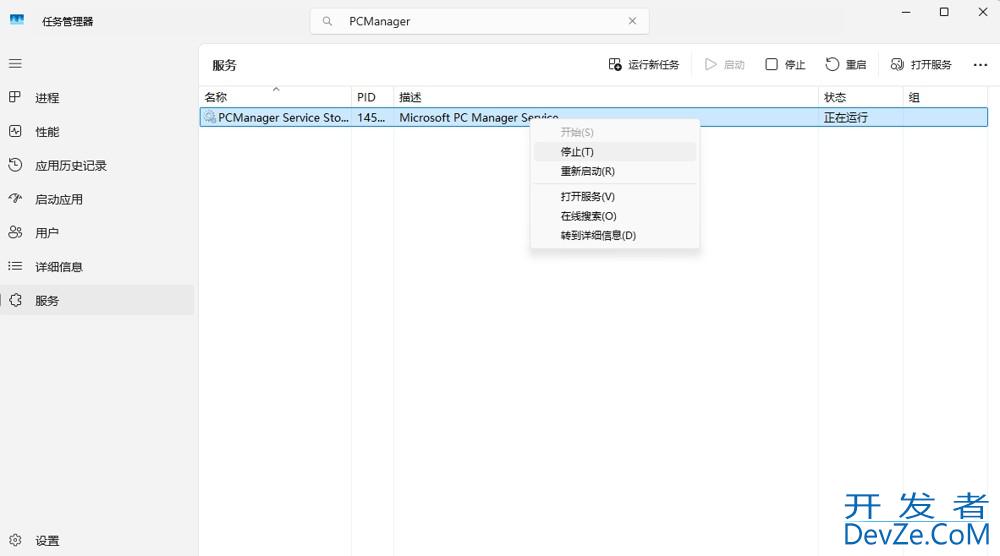1000x556 pixels.
Task: Open the 详细信息 details page
Action: point(97,267)
